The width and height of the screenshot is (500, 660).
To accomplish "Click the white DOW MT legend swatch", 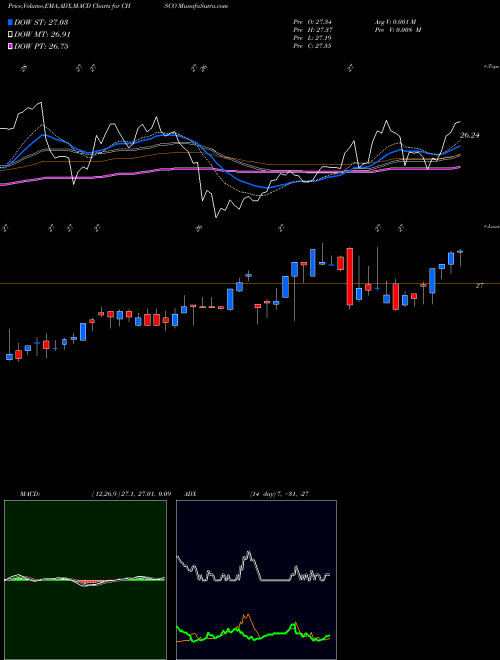I will point(11,35).
